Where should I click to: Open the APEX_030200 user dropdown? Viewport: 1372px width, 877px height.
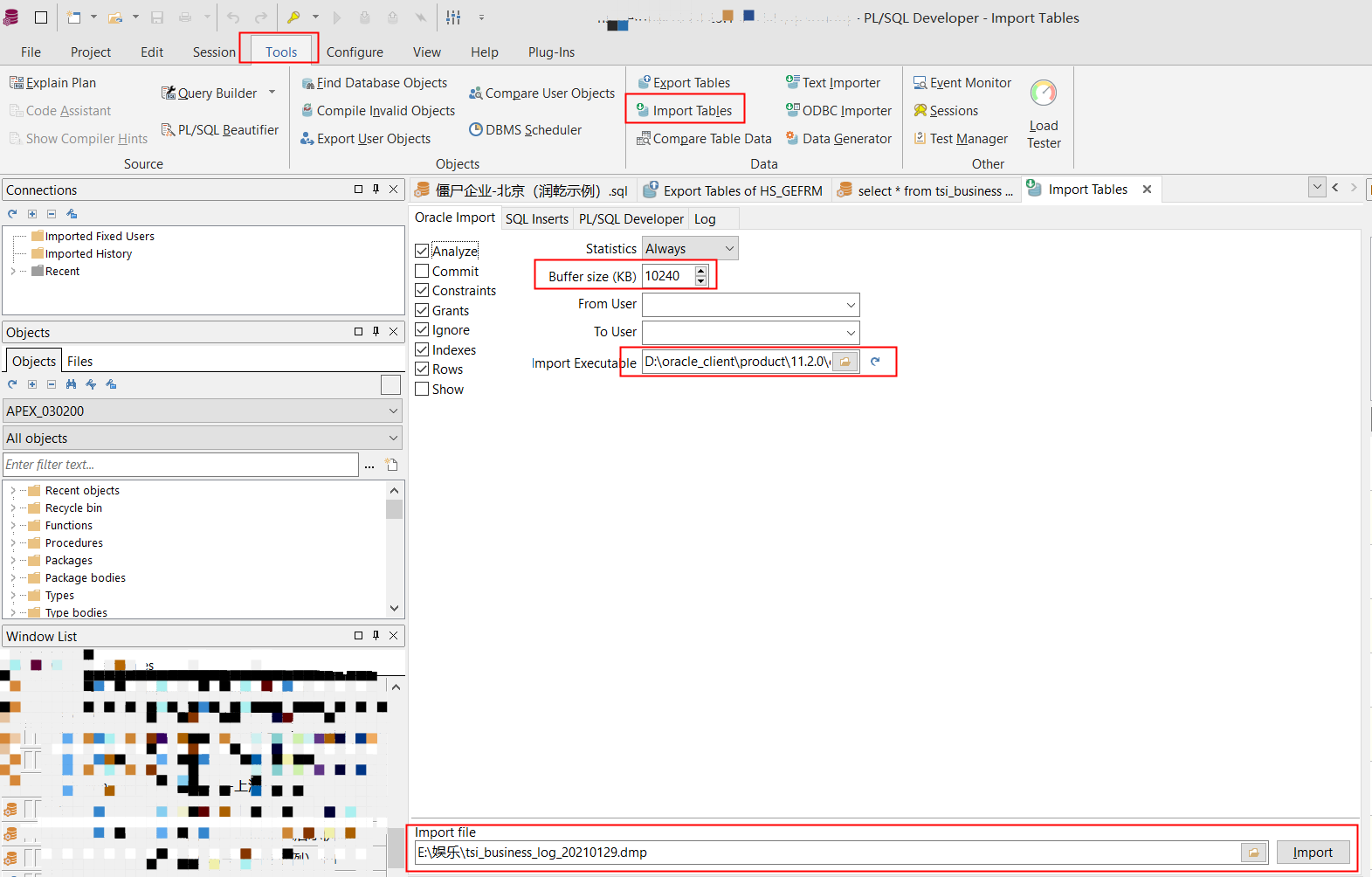[203, 411]
